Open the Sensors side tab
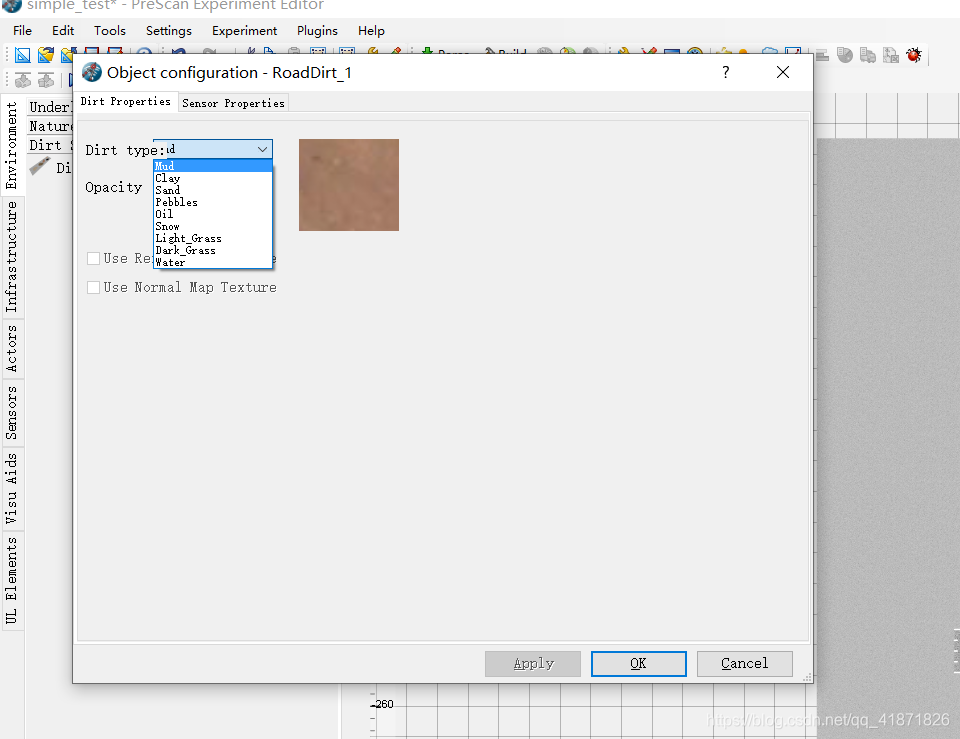The image size is (960, 739). click(x=12, y=413)
